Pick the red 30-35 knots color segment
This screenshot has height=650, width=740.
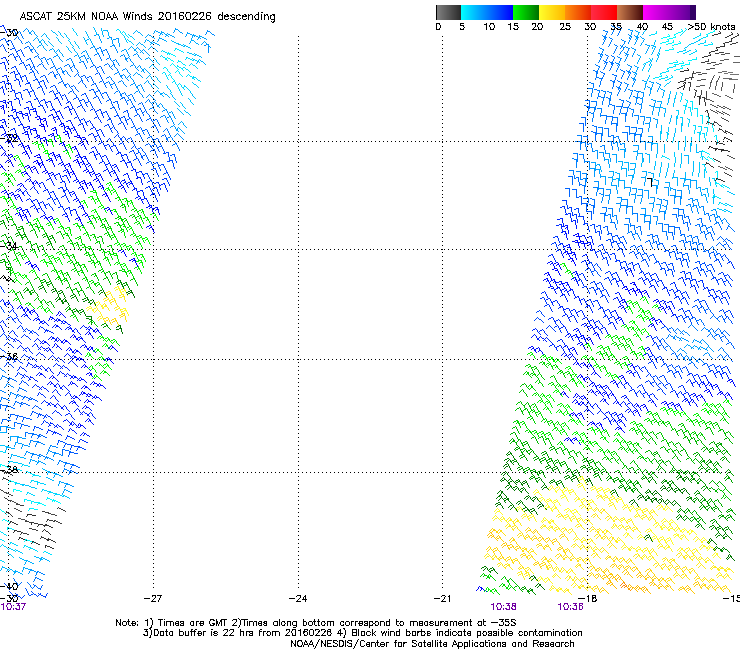[x=604, y=12]
